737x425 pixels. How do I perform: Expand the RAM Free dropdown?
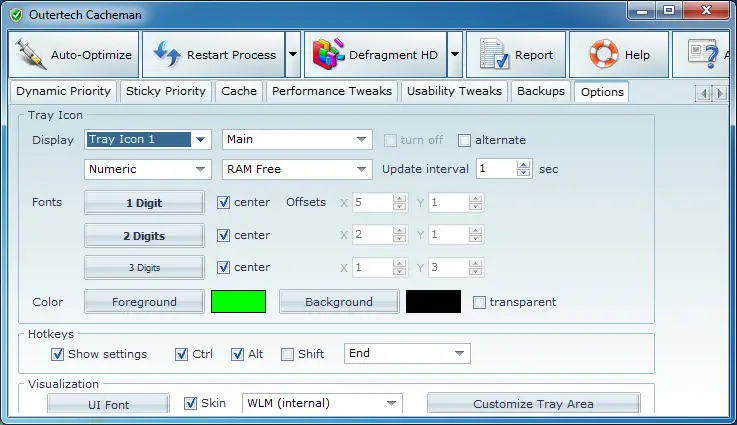click(361, 169)
